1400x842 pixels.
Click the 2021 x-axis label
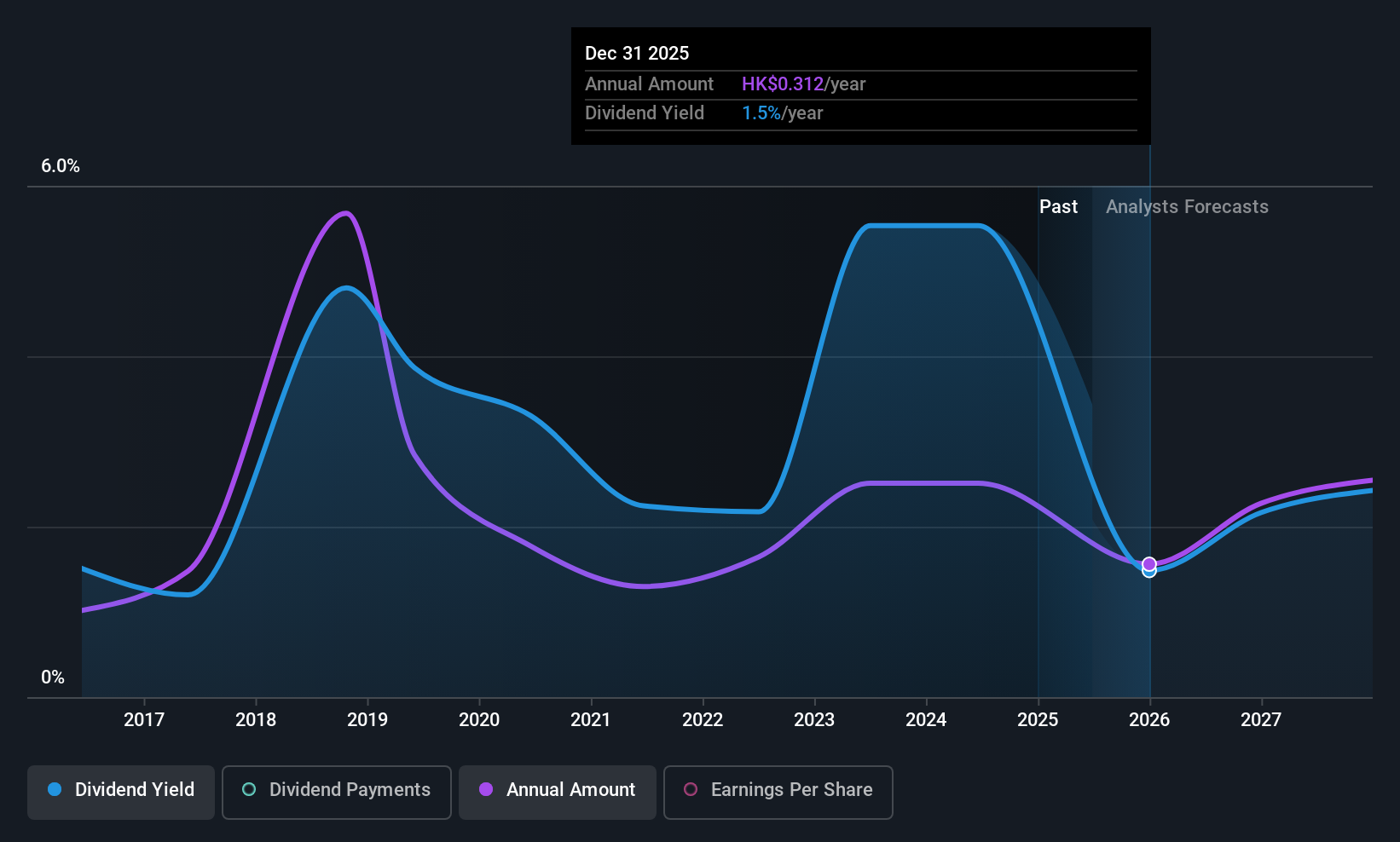click(591, 720)
